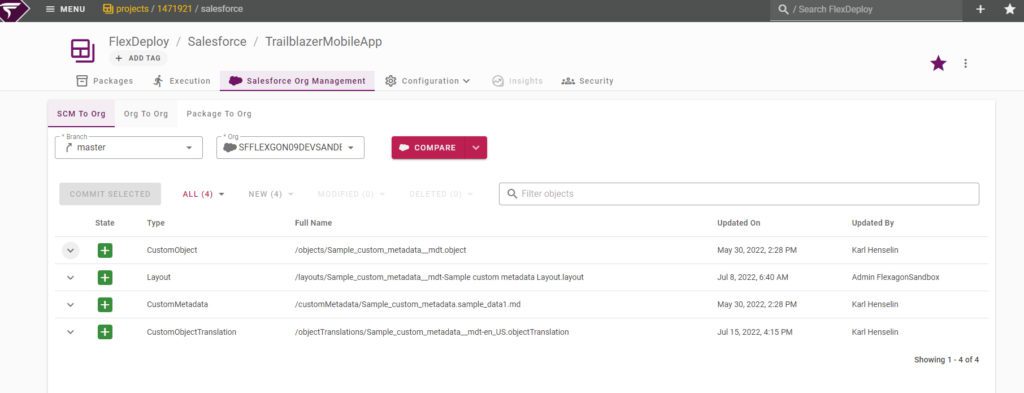Click green plus state icon for CustomMetadata
This screenshot has width=1024, height=393.
[105, 305]
